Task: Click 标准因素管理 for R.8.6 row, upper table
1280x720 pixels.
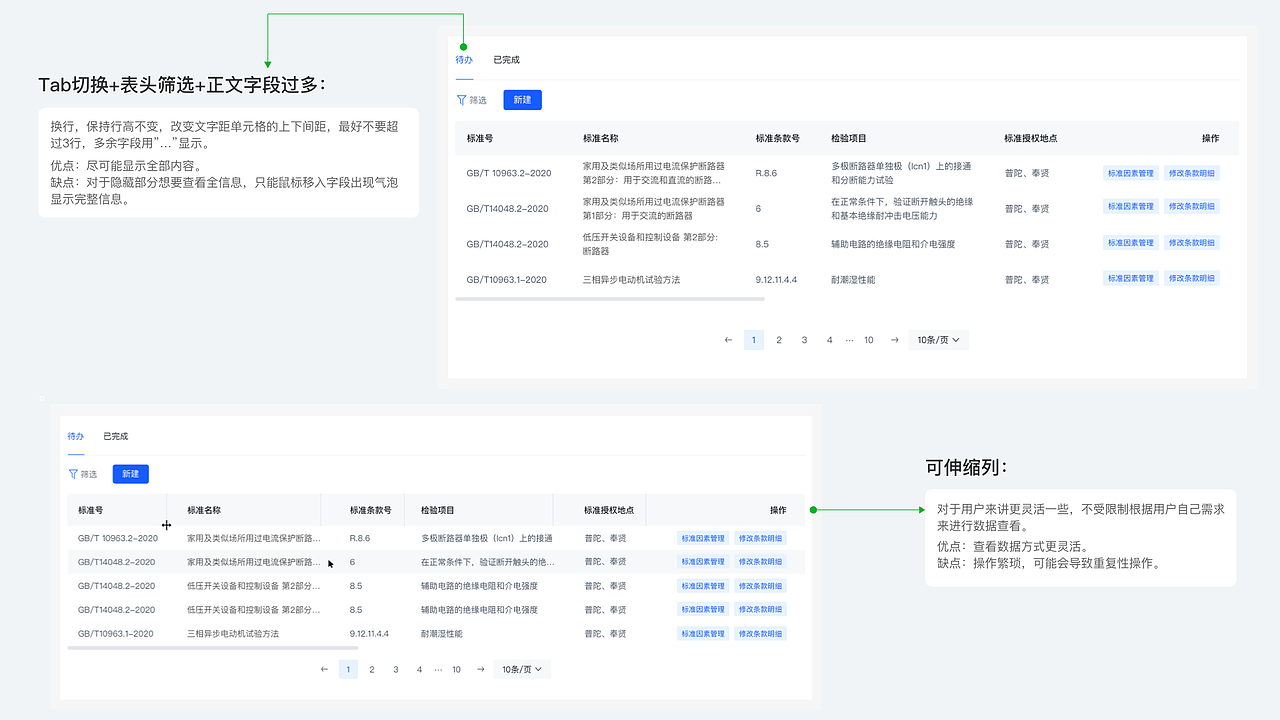Action: (x=1131, y=173)
